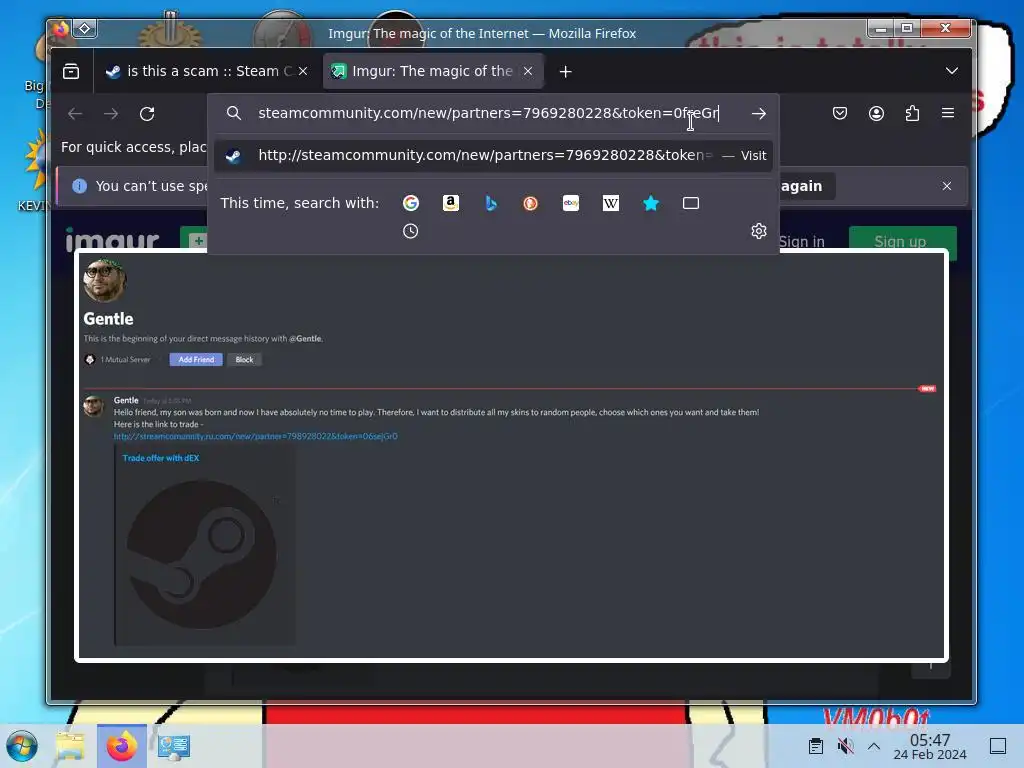Expand hidden tray icons with the chevron
The height and width of the screenshot is (768, 1024).
click(874, 746)
